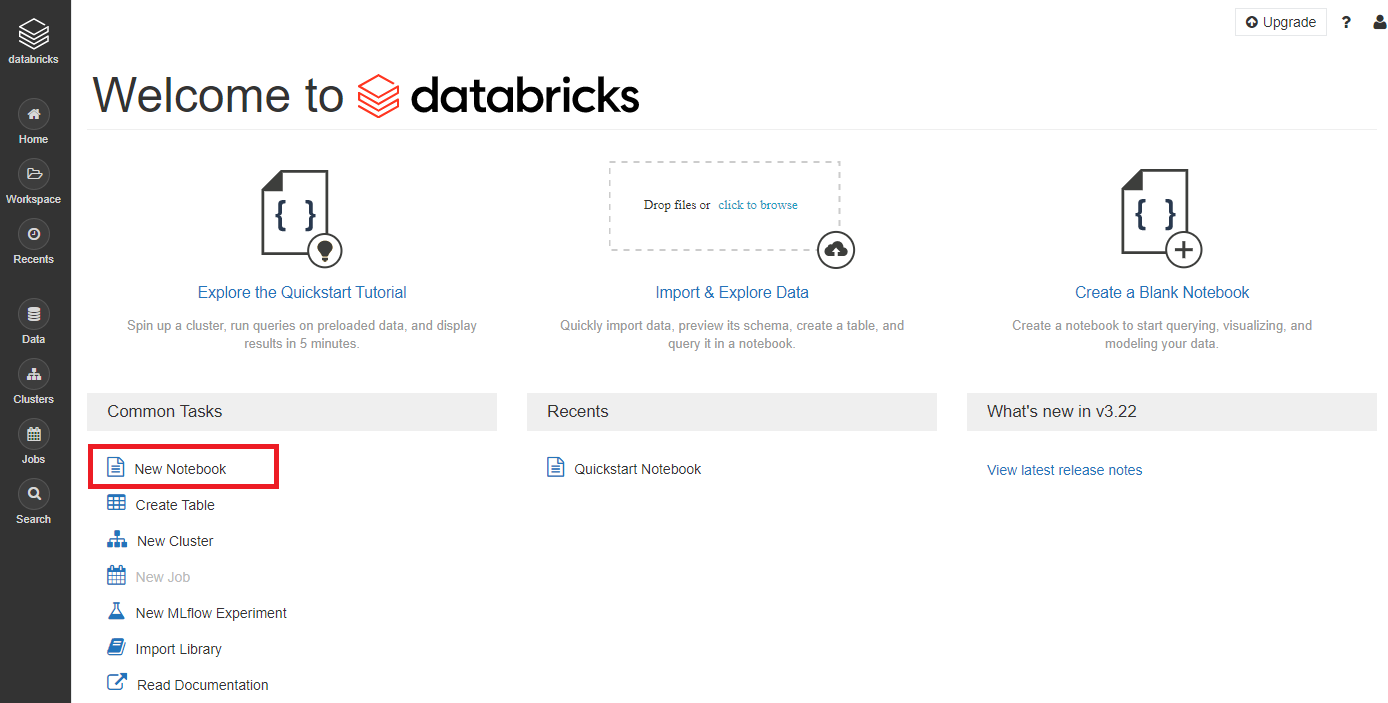1388x703 pixels.
Task: Click the drop files upload area
Action: tap(725, 206)
